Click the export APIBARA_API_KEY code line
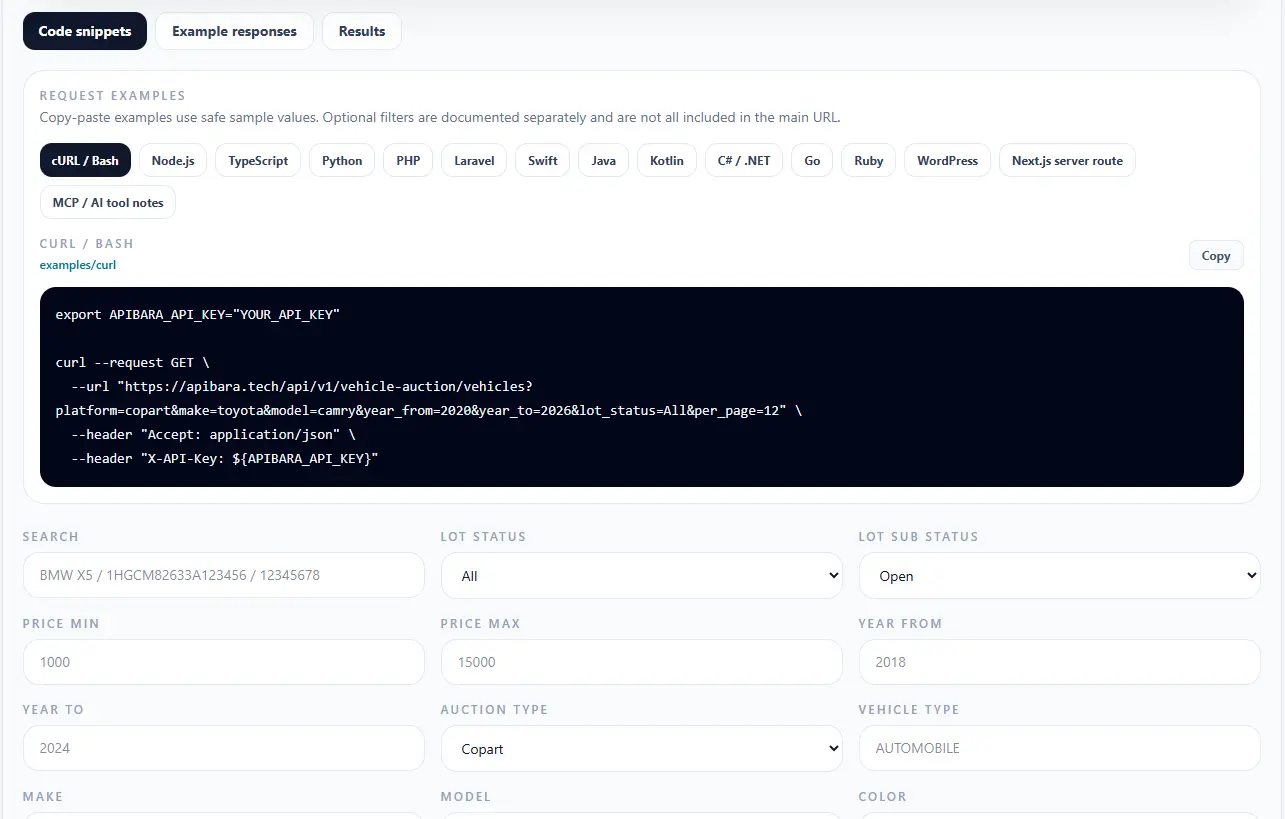Image resolution: width=1285 pixels, height=819 pixels. pos(198,314)
